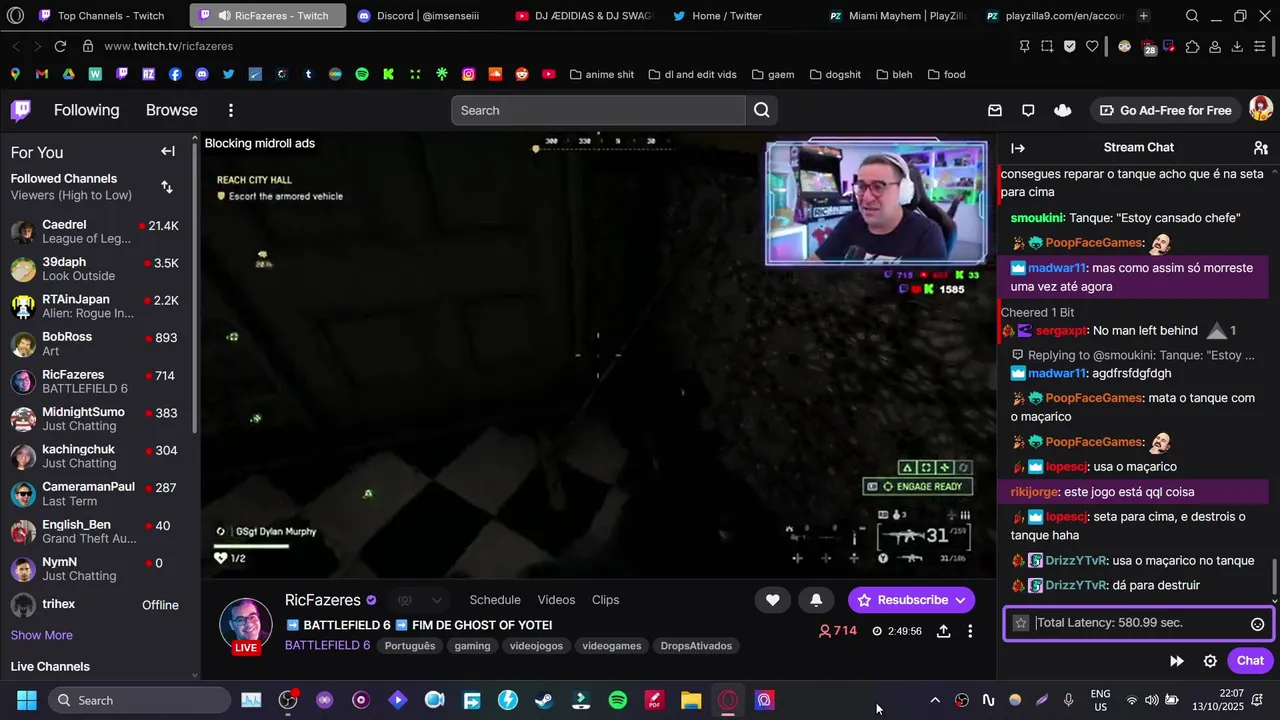Open the Bits crown icon
This screenshot has width=1280, height=720.
tap(1063, 110)
